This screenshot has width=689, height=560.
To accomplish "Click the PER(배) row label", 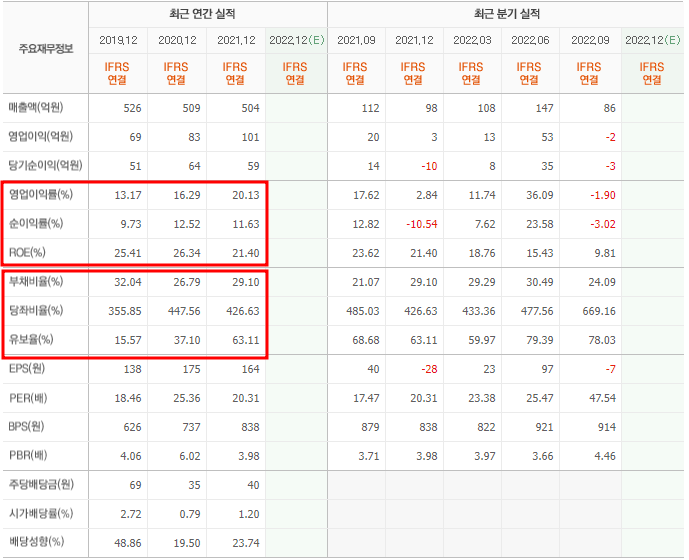I will coord(28,398).
